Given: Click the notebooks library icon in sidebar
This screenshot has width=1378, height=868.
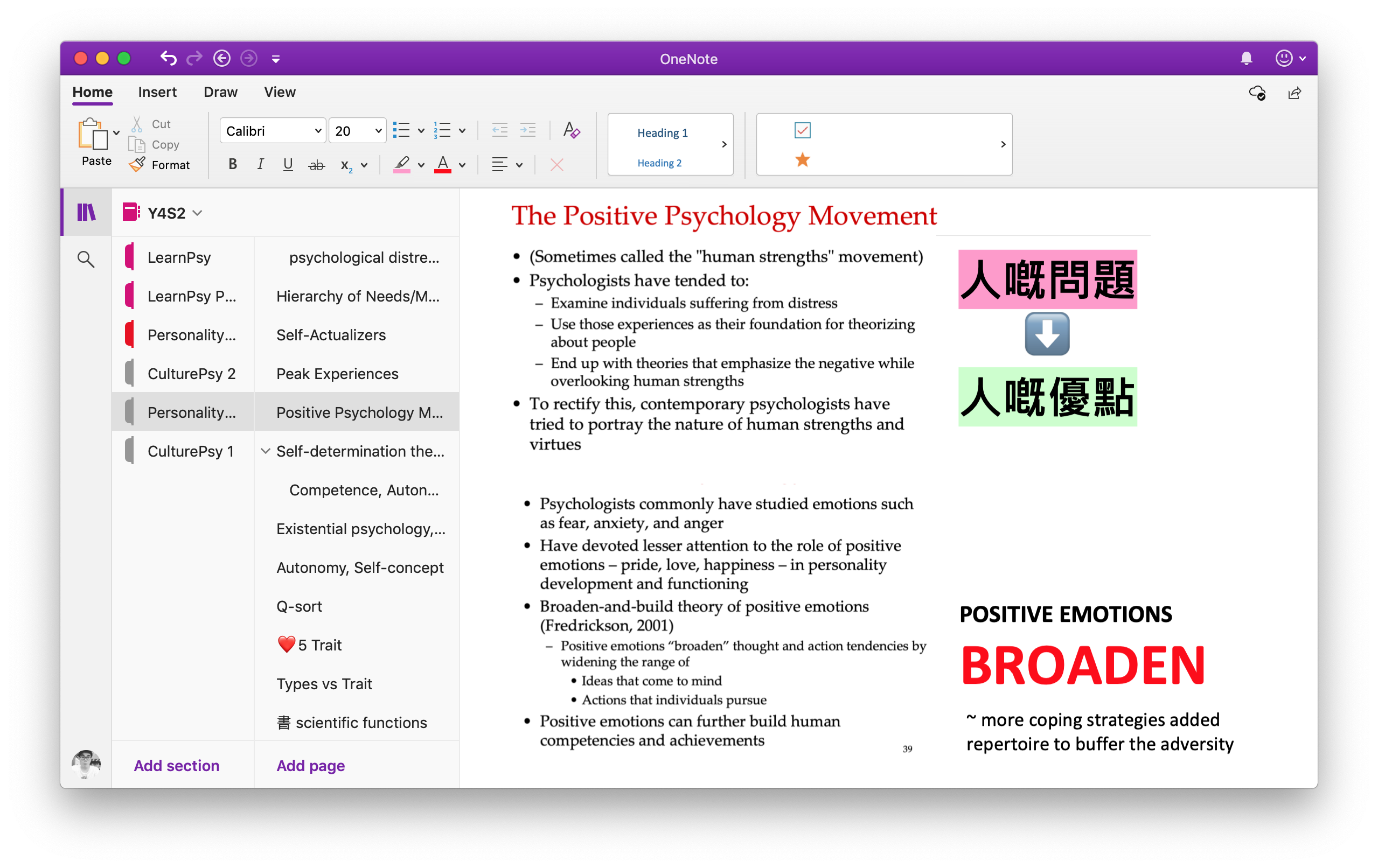Looking at the screenshot, I should pyautogui.click(x=86, y=212).
